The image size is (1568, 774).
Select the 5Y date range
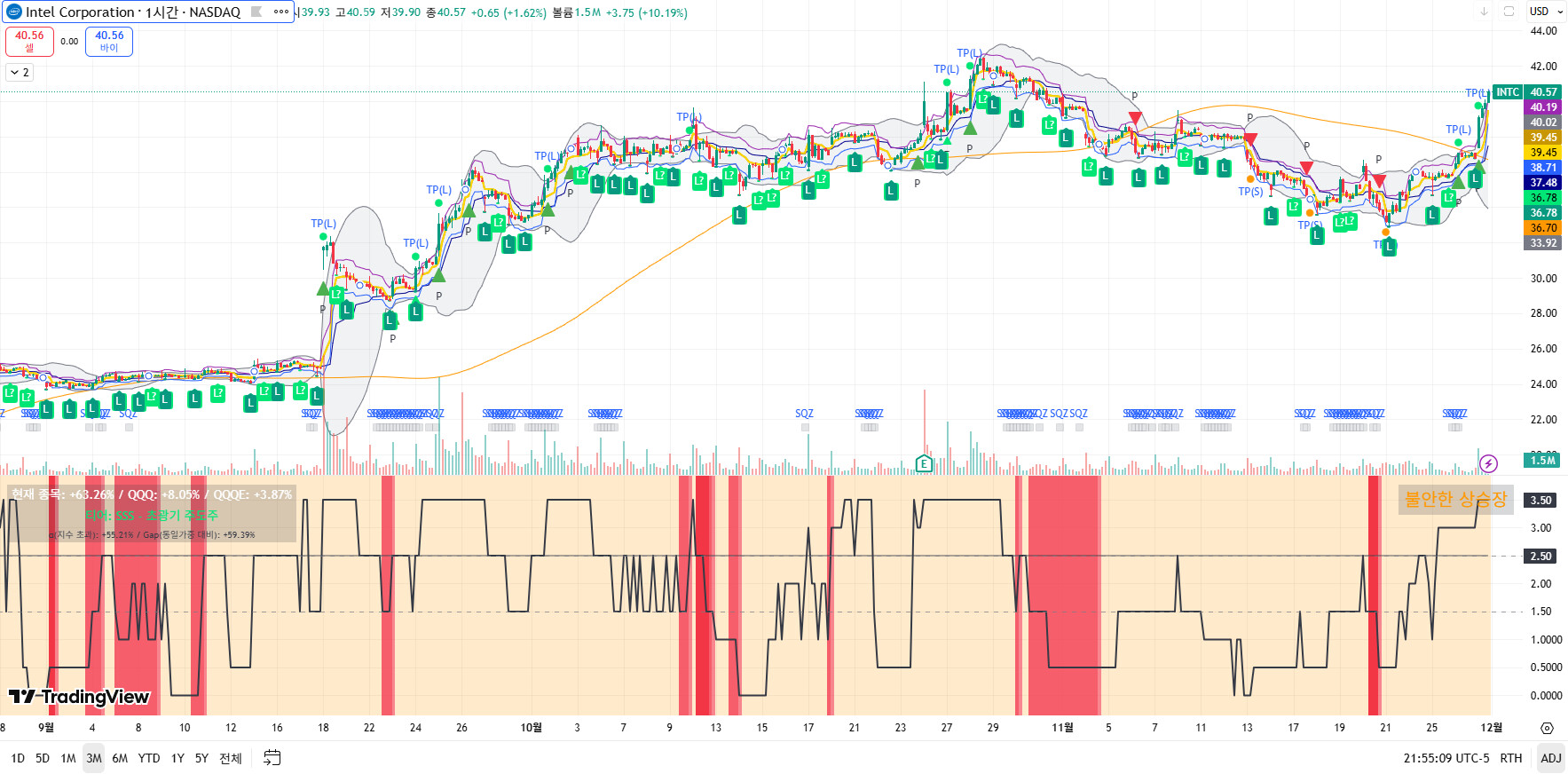[201, 758]
